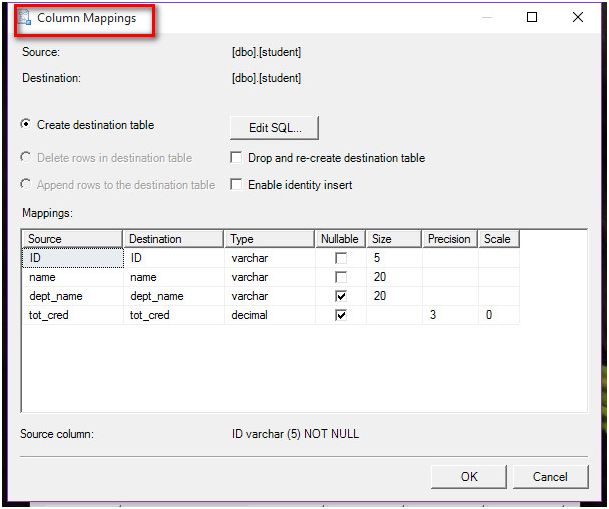Edit size value 20 for dept_name row
The height and width of the screenshot is (509, 609).
(x=394, y=296)
